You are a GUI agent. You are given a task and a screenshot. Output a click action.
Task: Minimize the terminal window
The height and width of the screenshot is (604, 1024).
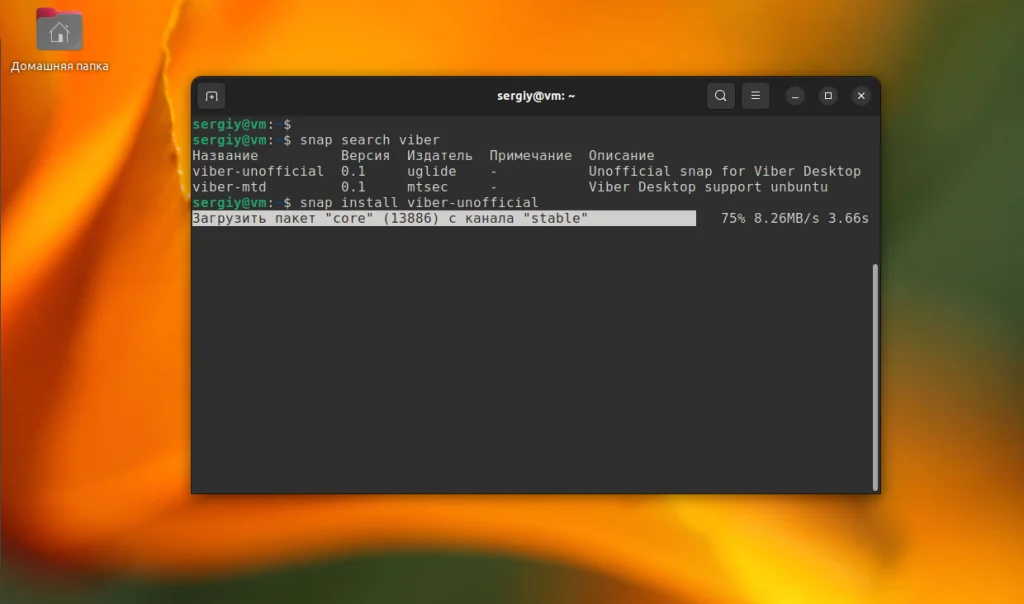[795, 96]
